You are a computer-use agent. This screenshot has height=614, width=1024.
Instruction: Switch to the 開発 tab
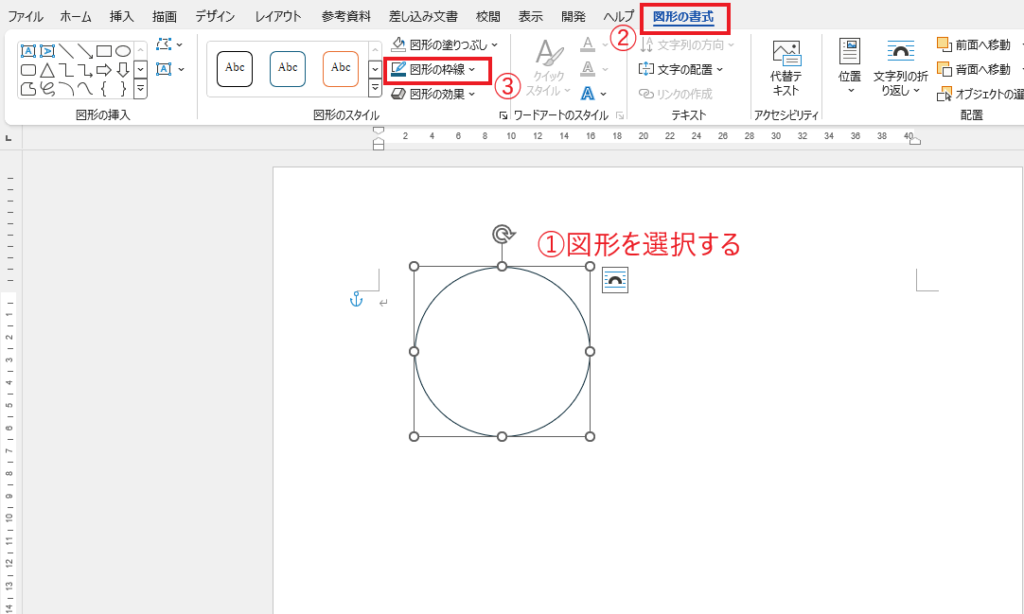pos(573,16)
